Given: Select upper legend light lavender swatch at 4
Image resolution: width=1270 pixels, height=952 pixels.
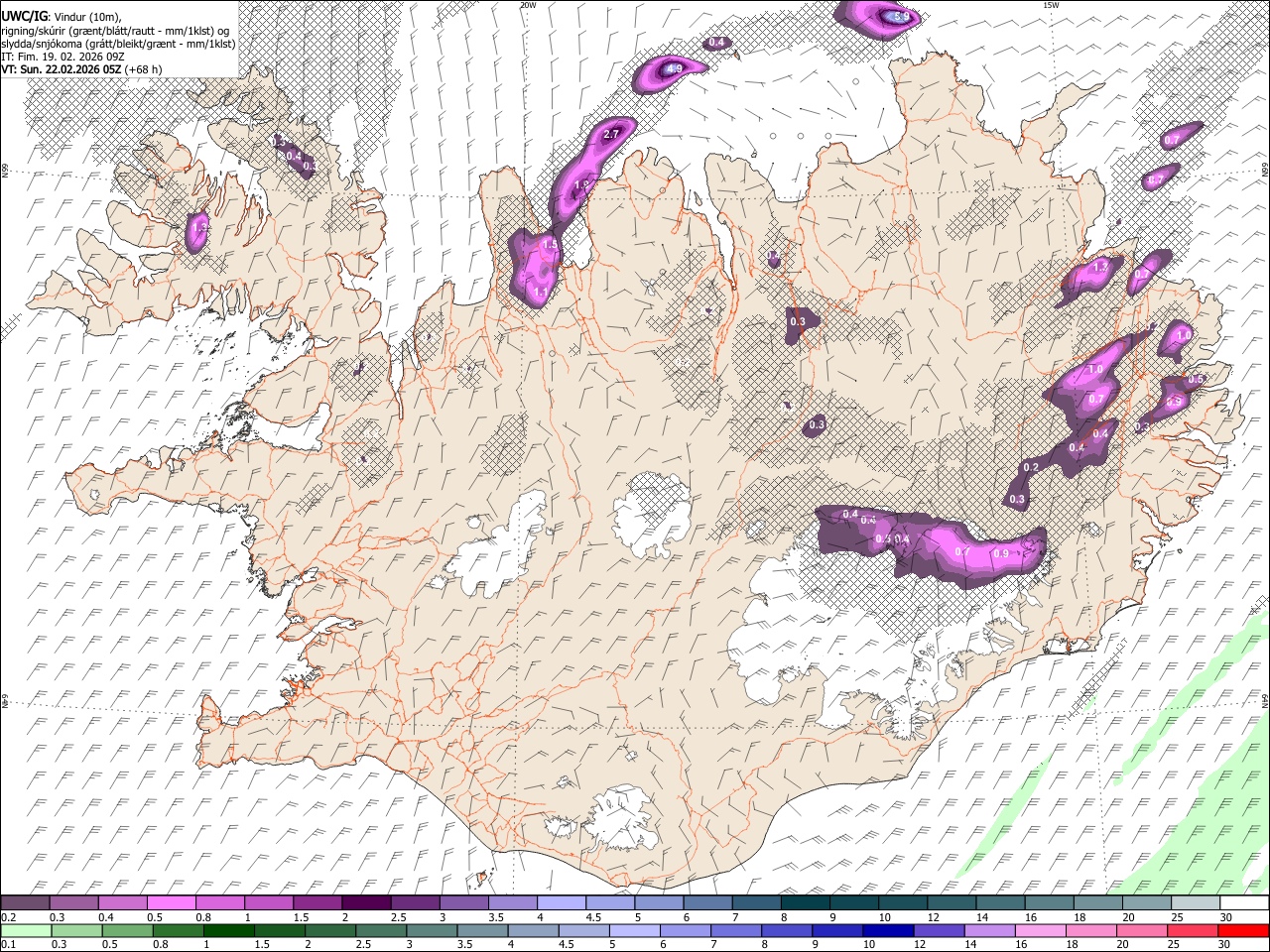Looking at the screenshot, I should [562, 902].
